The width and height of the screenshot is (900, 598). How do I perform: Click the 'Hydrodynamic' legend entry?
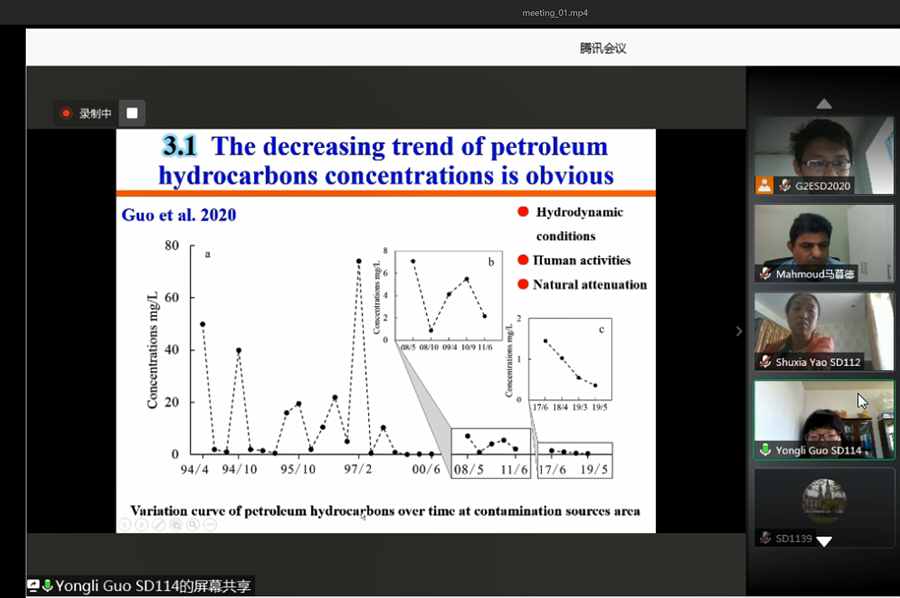point(579,212)
